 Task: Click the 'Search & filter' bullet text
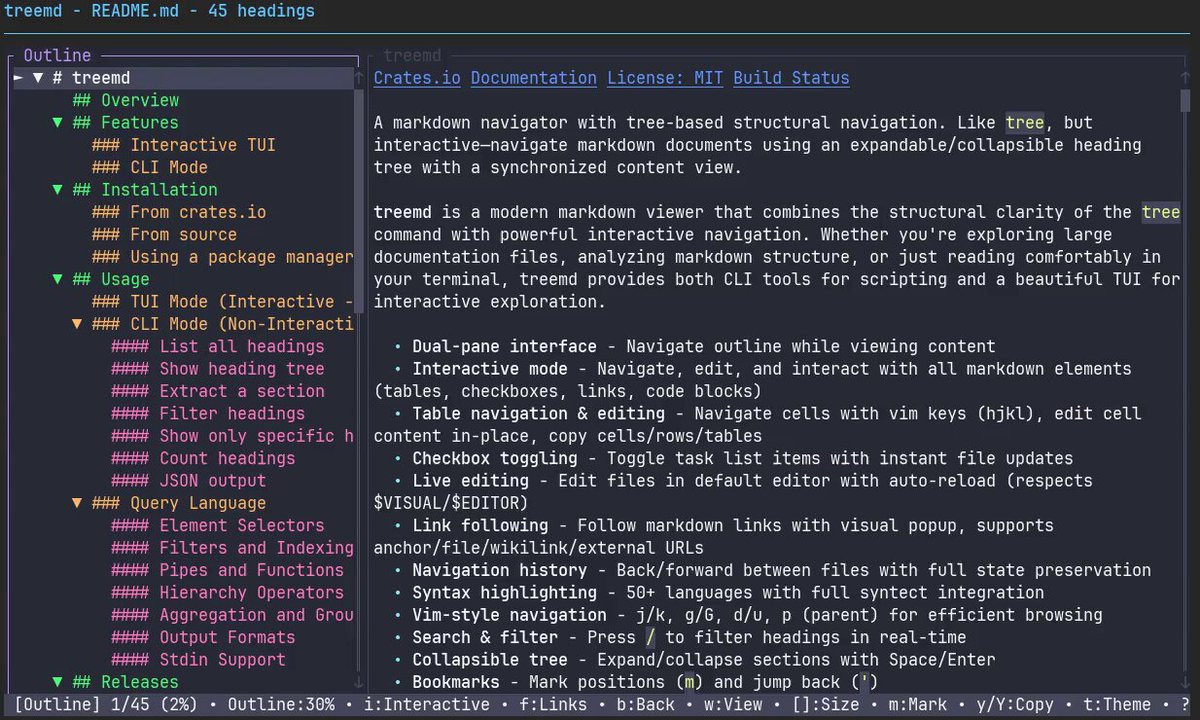pos(486,637)
